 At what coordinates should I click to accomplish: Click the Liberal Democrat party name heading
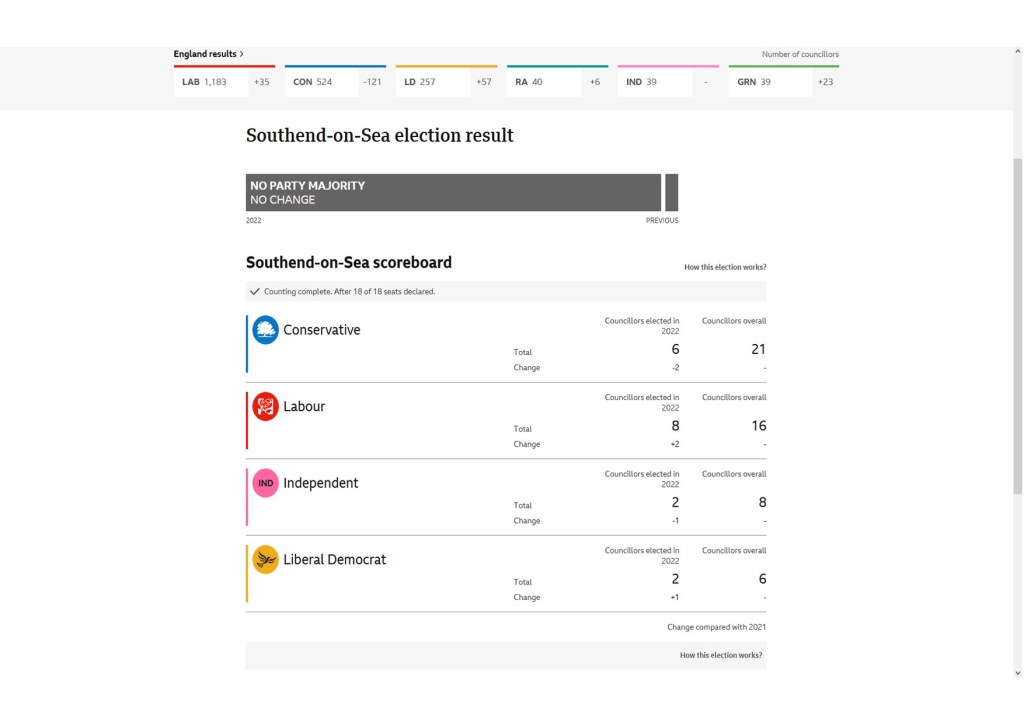[x=334, y=559]
